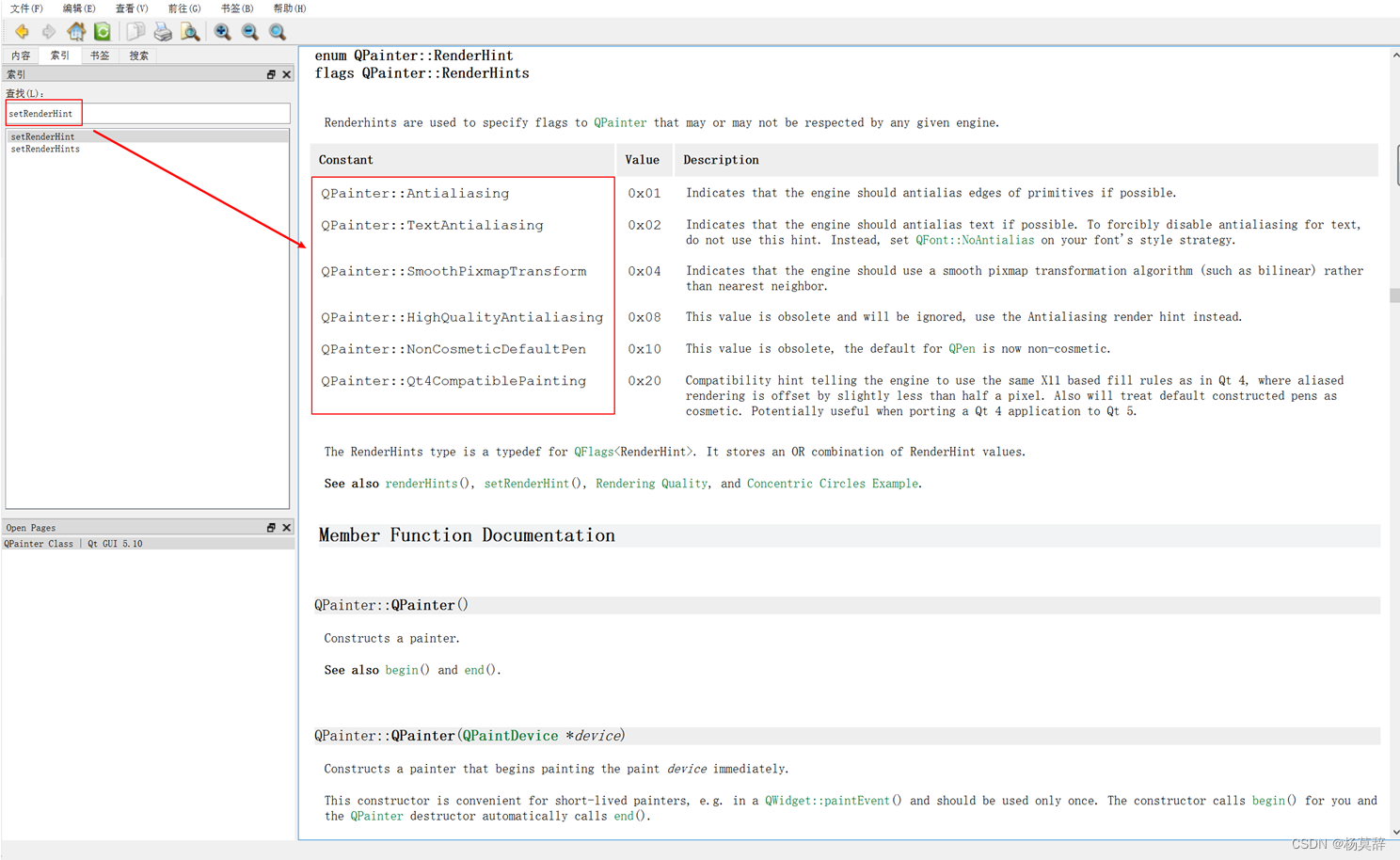
Task: Switch to the 搜索 tab
Action: (139, 56)
